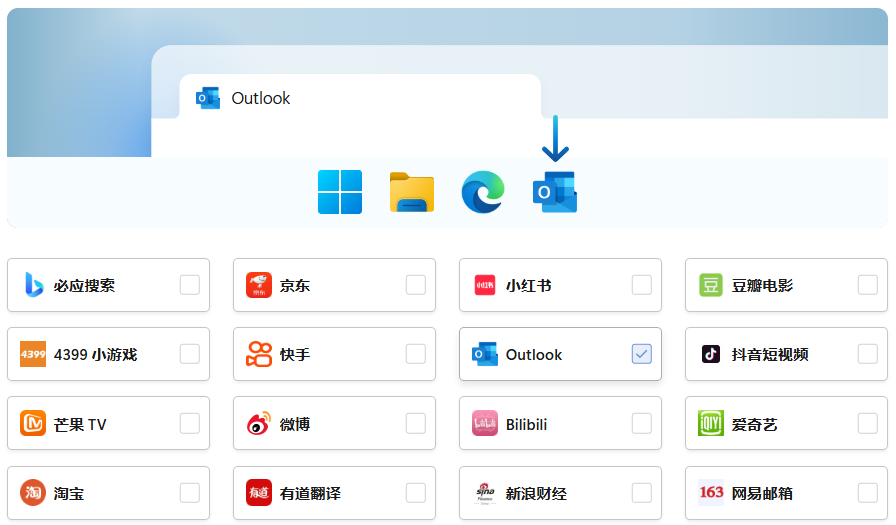This screenshot has width=896, height=525.
Task: Tick the 豆瓣电影 checkbox
Action: 867,285
